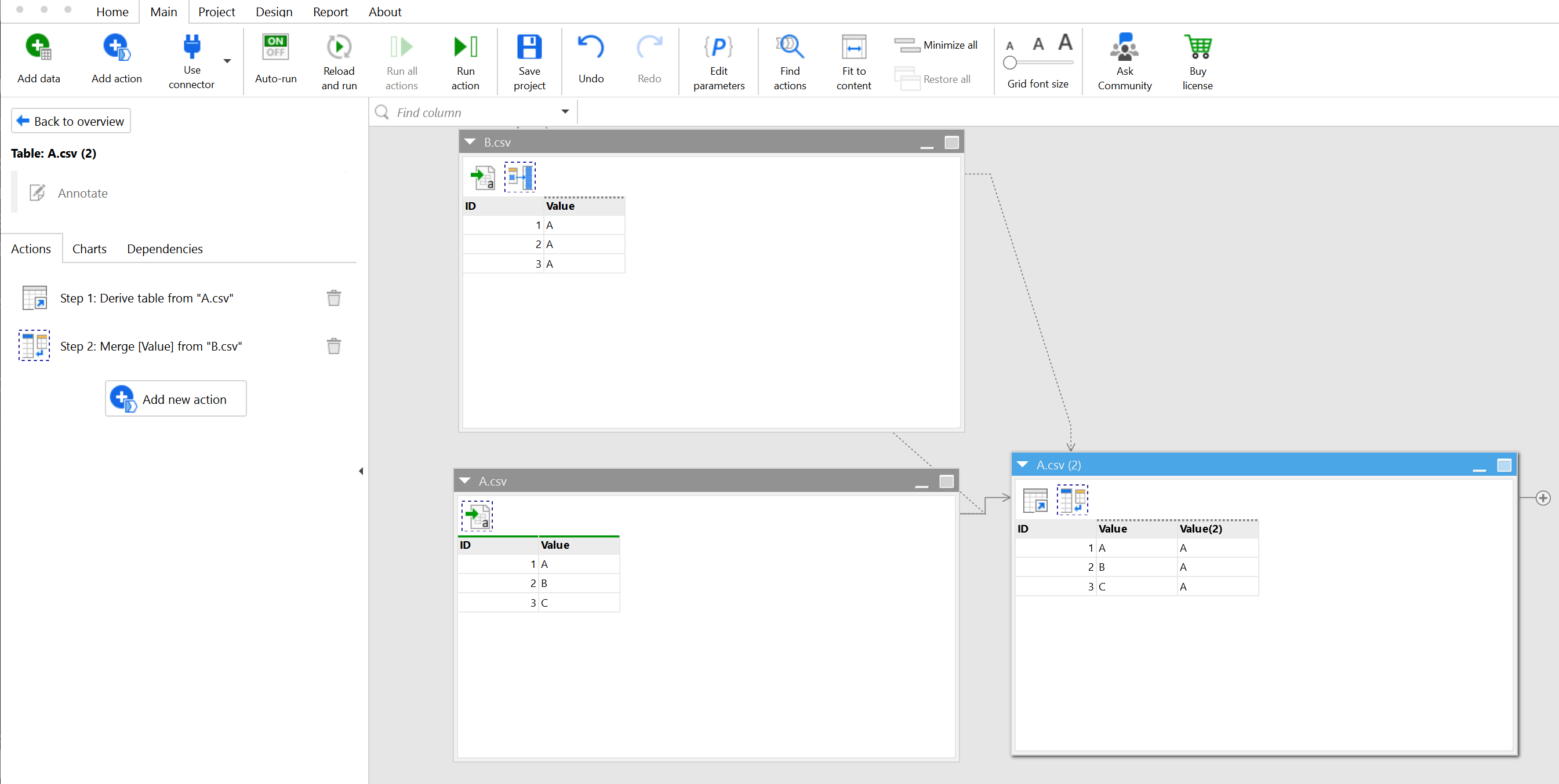Open the Find column dropdown arrow
Screen dimensions: 1559x784
click(x=565, y=112)
